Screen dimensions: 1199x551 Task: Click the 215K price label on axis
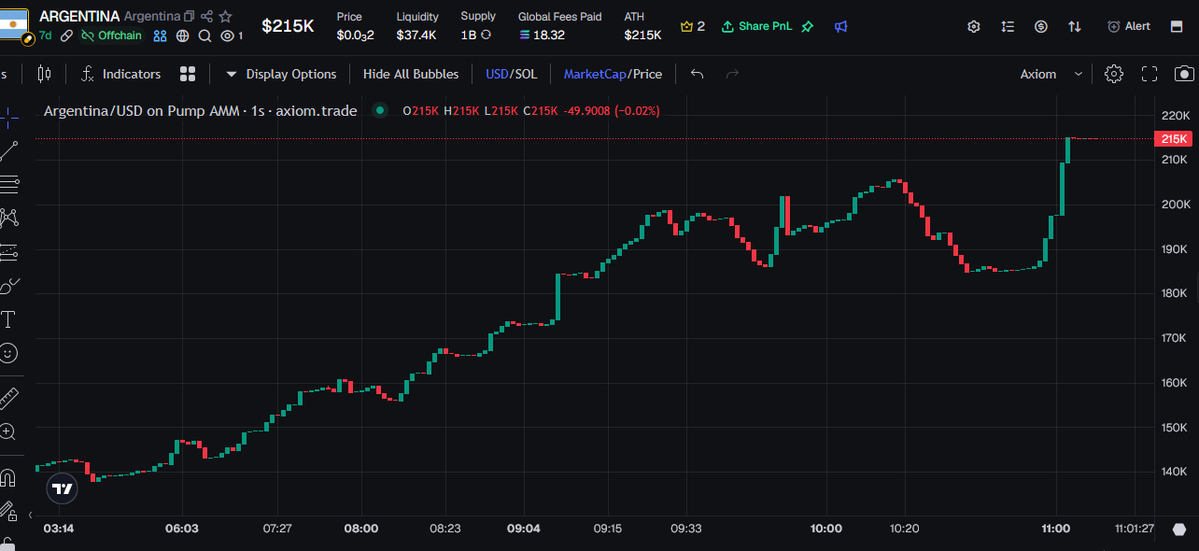[x=1174, y=138]
